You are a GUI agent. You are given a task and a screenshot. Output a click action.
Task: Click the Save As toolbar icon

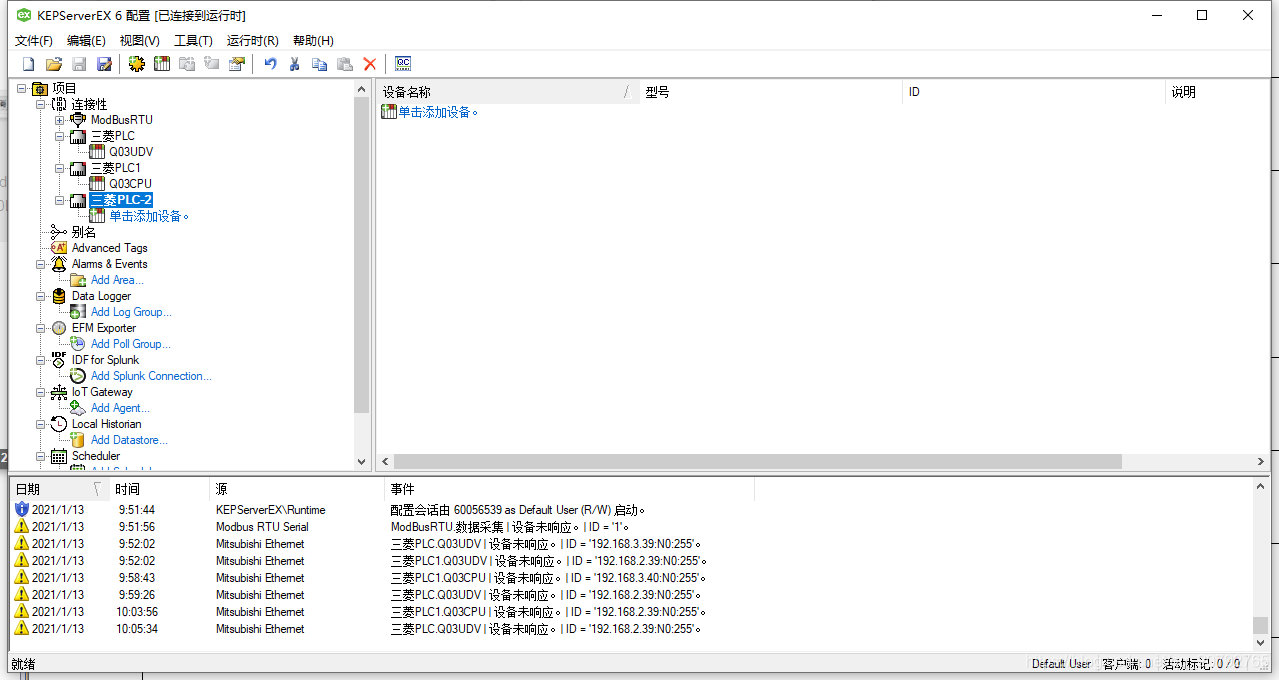tap(105, 64)
